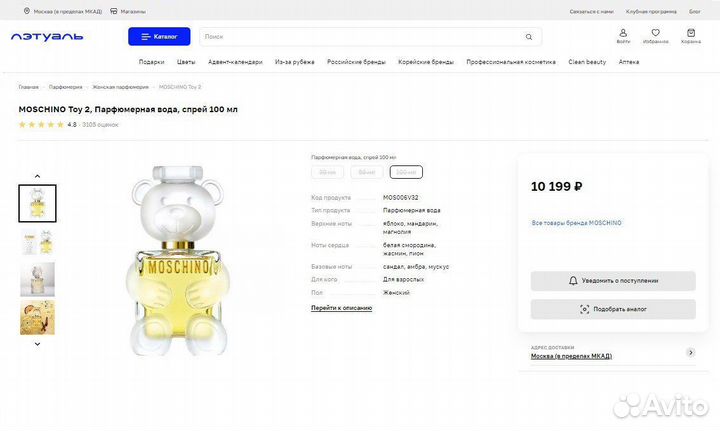
Task: Click Перейти к описанию link
Action: (x=341, y=308)
